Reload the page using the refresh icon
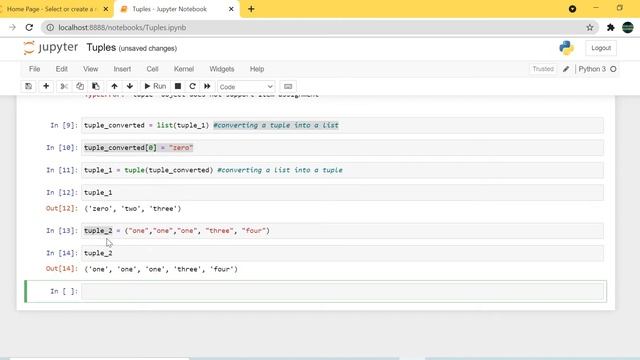This screenshot has width=640, height=360. 29,27
